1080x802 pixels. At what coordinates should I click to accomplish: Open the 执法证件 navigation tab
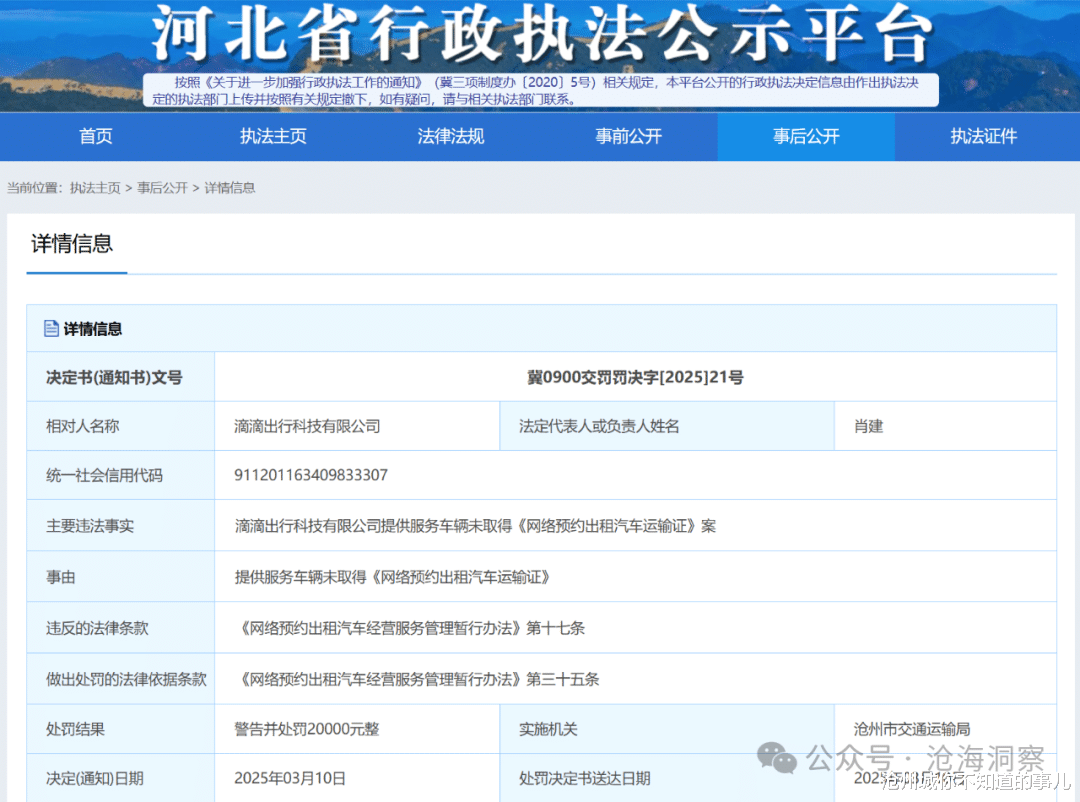coord(984,136)
